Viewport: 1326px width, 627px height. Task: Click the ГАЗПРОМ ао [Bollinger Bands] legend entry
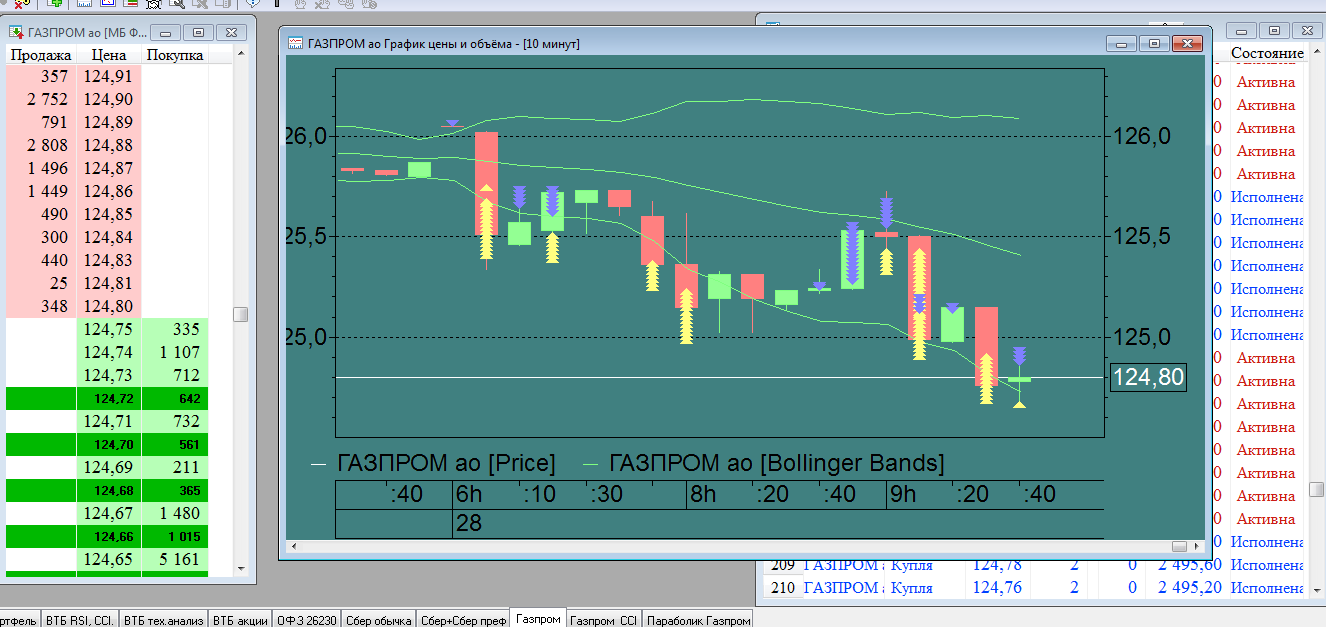[x=776, y=463]
